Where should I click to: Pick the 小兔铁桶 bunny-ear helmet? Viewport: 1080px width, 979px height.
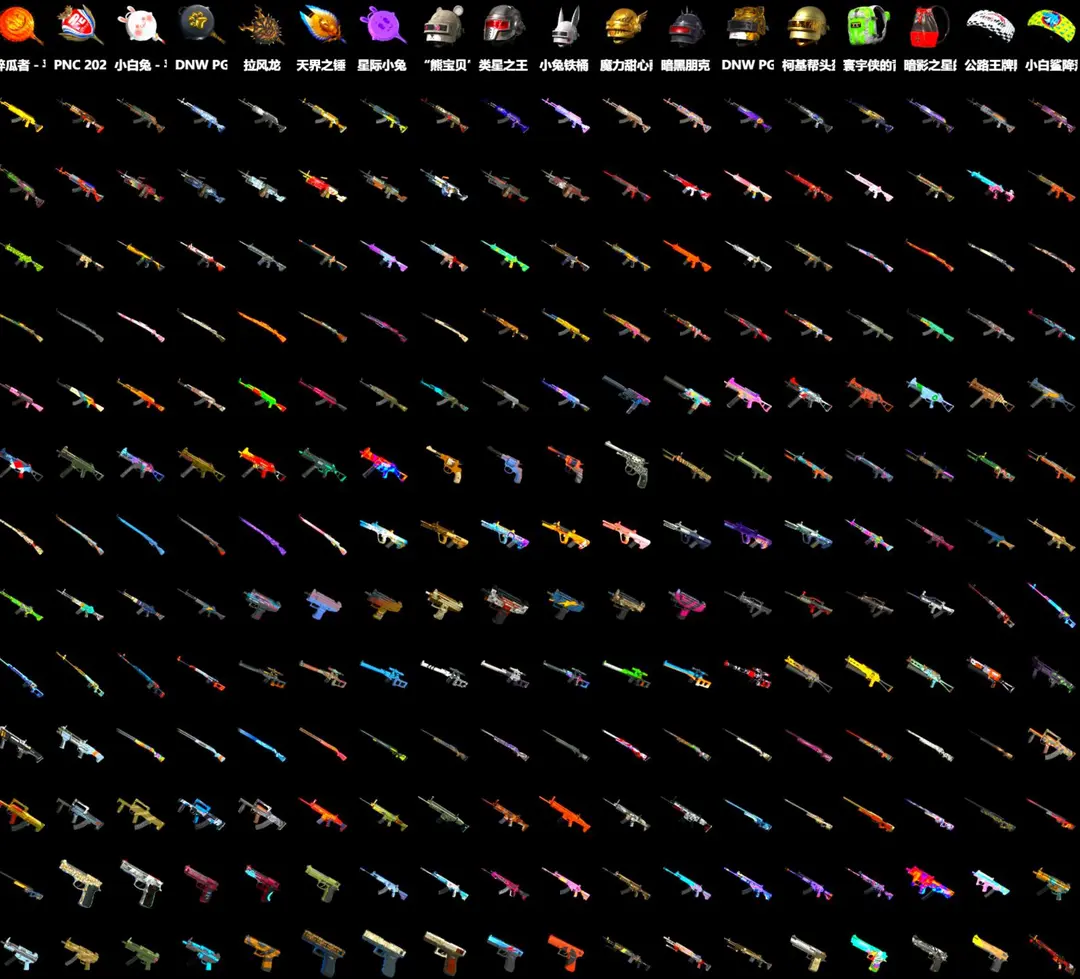[x=564, y=25]
